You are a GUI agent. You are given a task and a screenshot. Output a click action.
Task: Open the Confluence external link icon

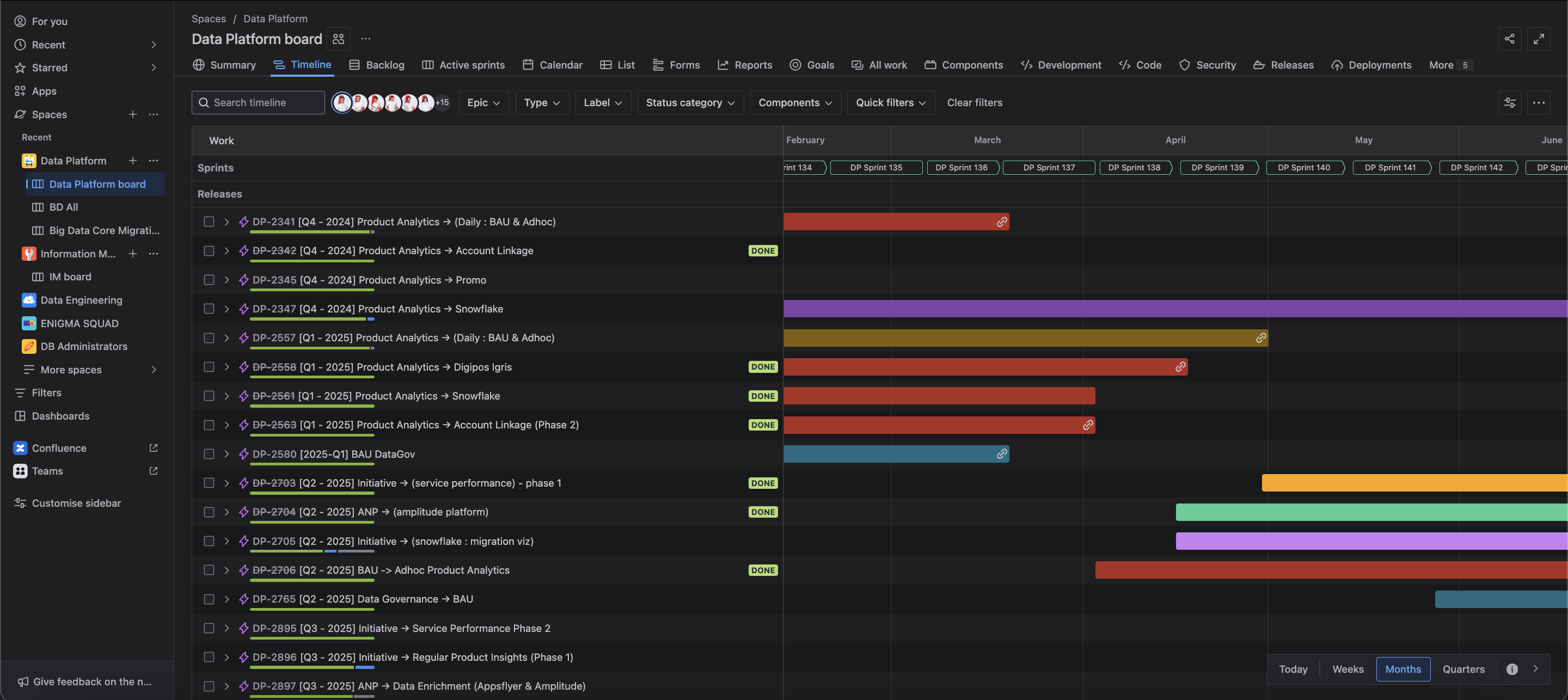click(x=154, y=448)
